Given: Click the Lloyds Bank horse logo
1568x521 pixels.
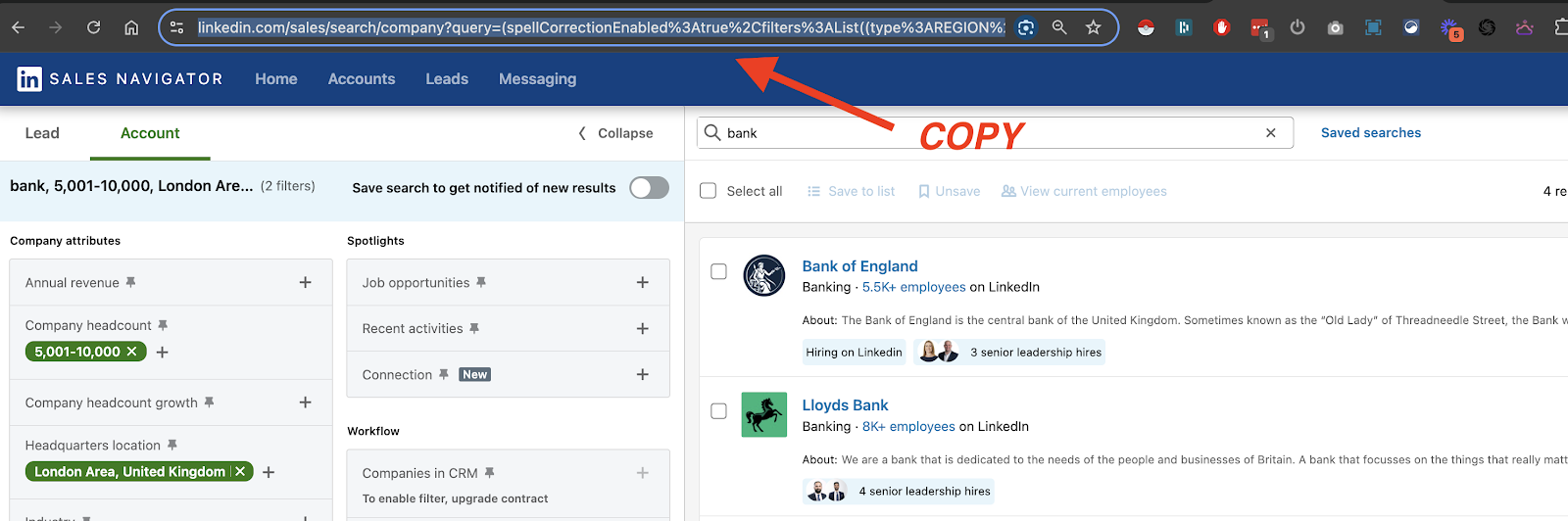Looking at the screenshot, I should [x=764, y=414].
